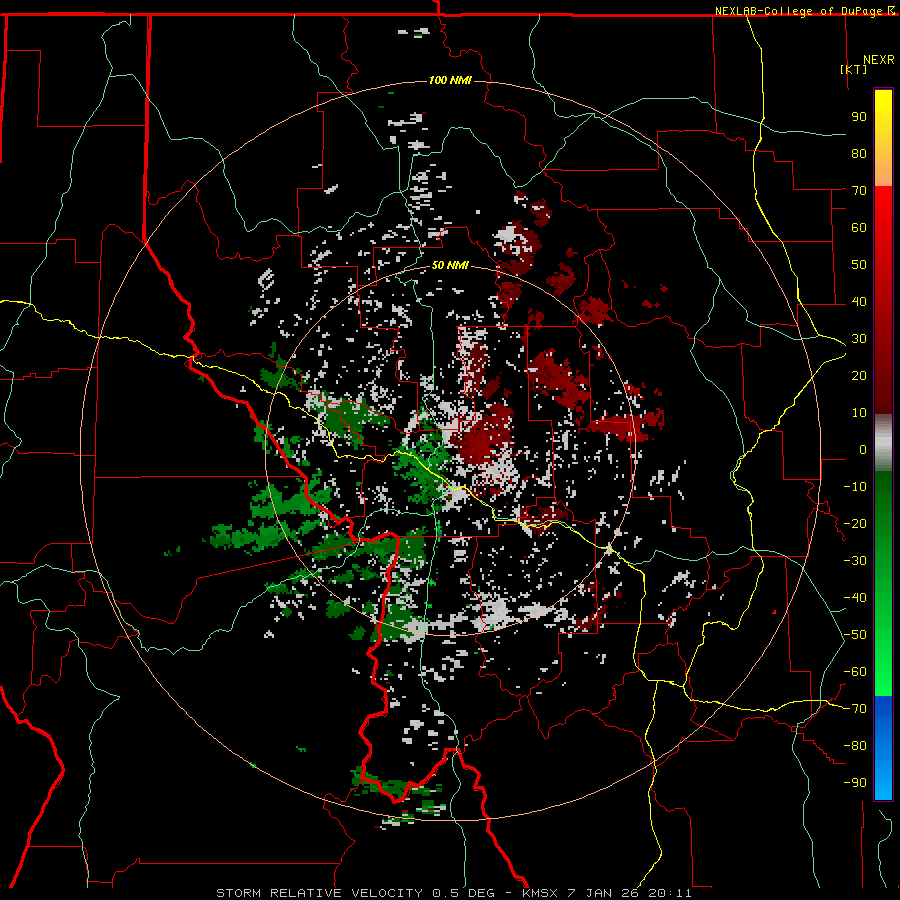The width and height of the screenshot is (900, 900).
Task: Click the 40 value on the velocity scale
Action: tap(859, 302)
